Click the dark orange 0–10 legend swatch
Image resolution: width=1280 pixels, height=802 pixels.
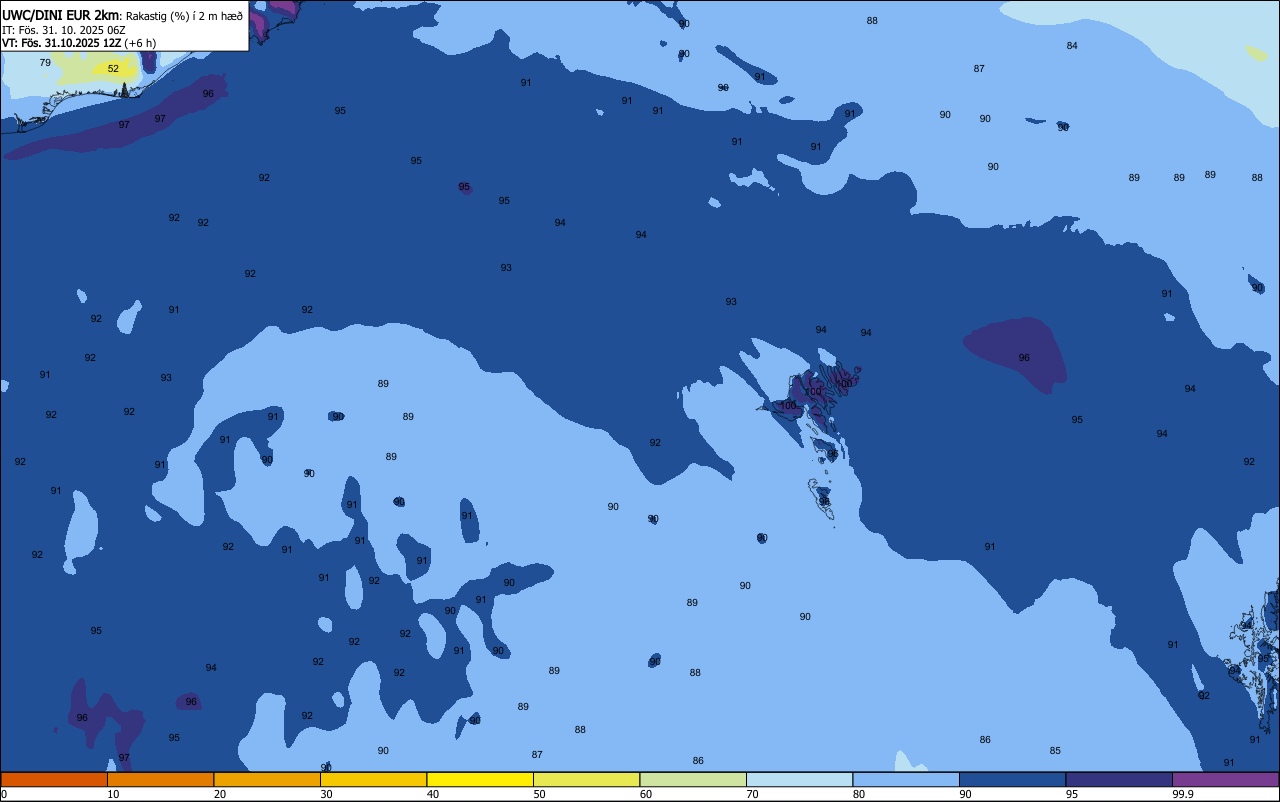coord(54,779)
